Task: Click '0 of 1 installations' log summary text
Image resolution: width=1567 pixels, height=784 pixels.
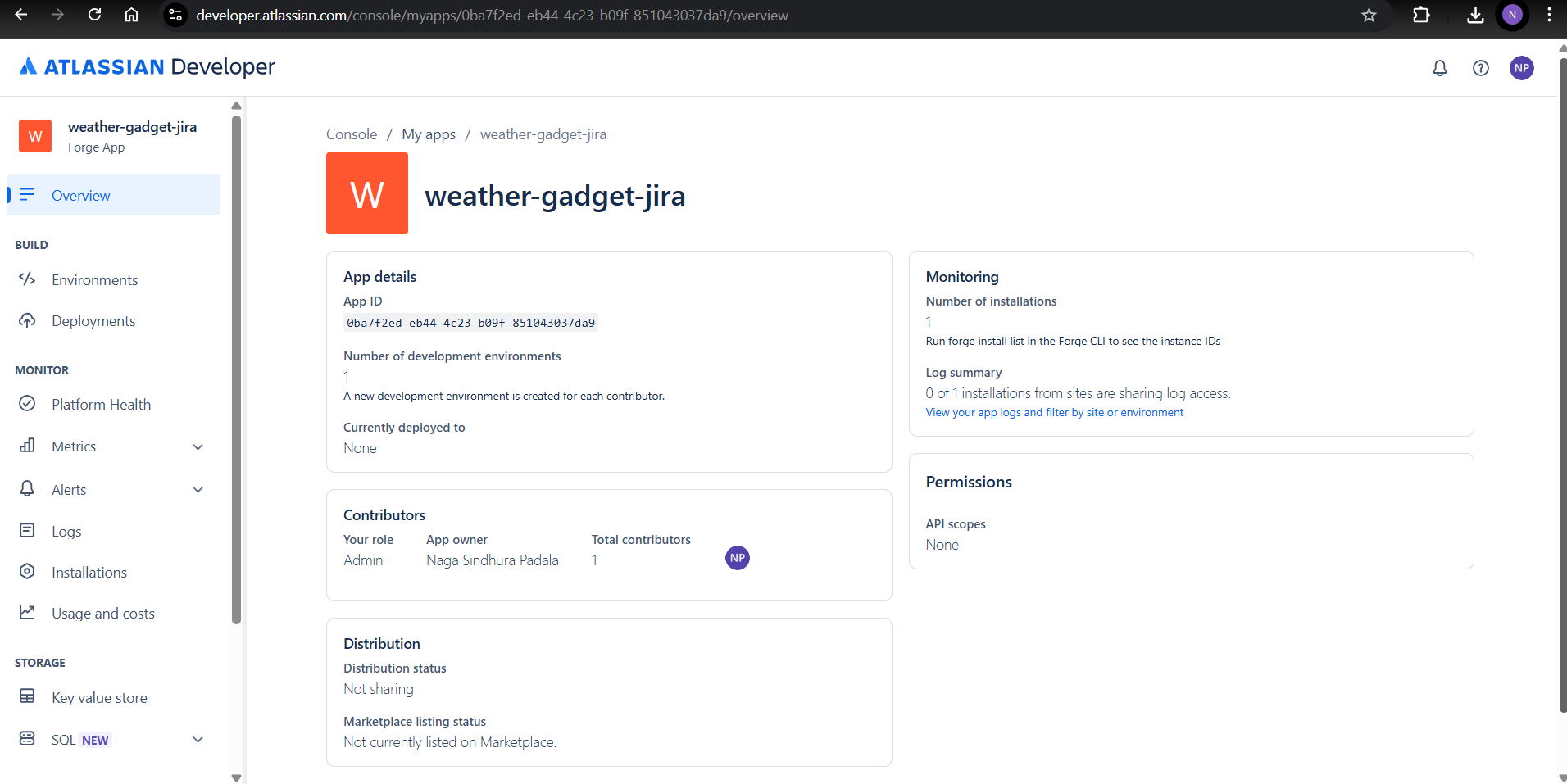Action: [x=1079, y=393]
